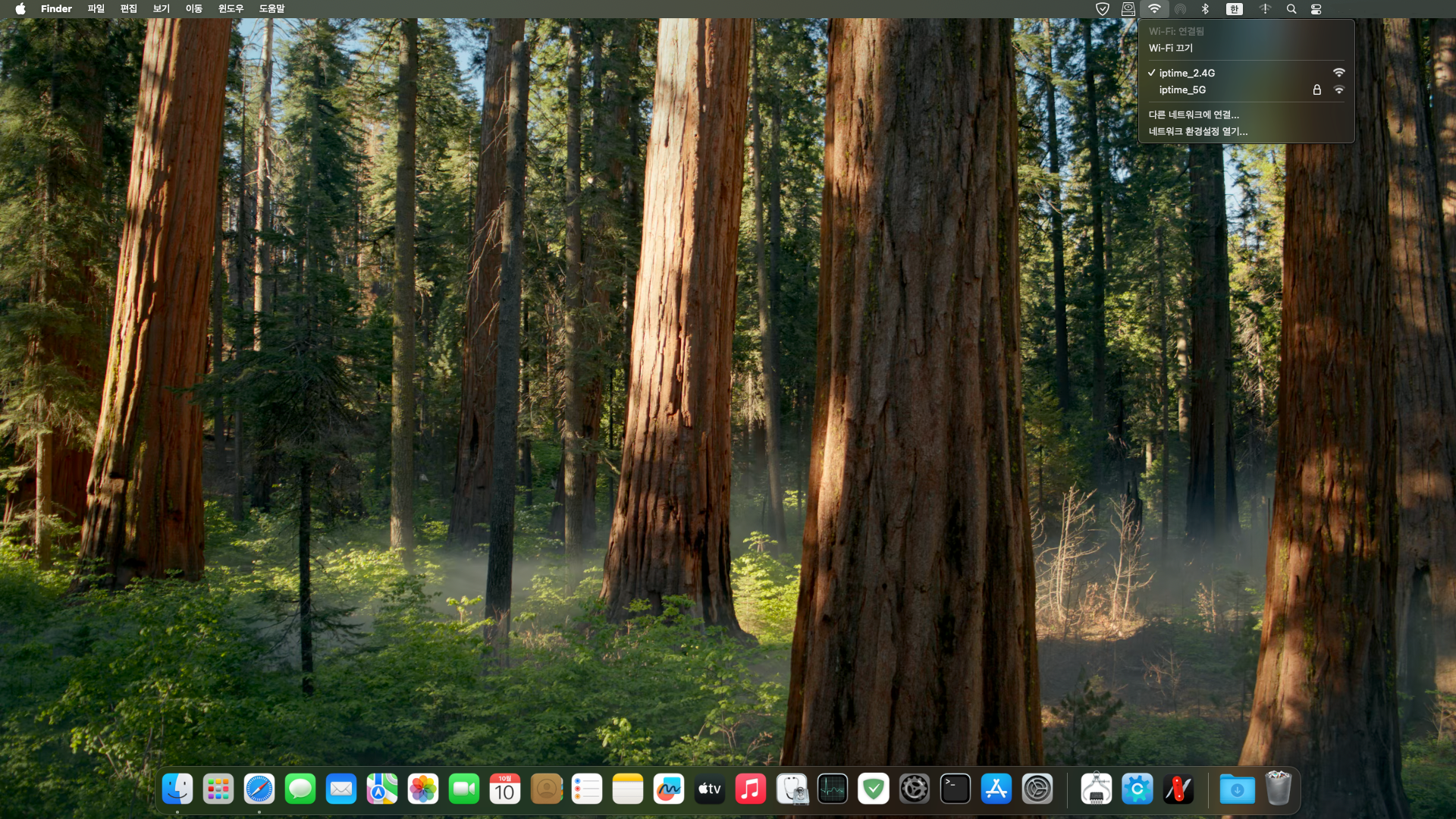The width and height of the screenshot is (1456, 819).
Task: Open blue gear C app in Dock
Action: pyautogui.click(x=1137, y=789)
